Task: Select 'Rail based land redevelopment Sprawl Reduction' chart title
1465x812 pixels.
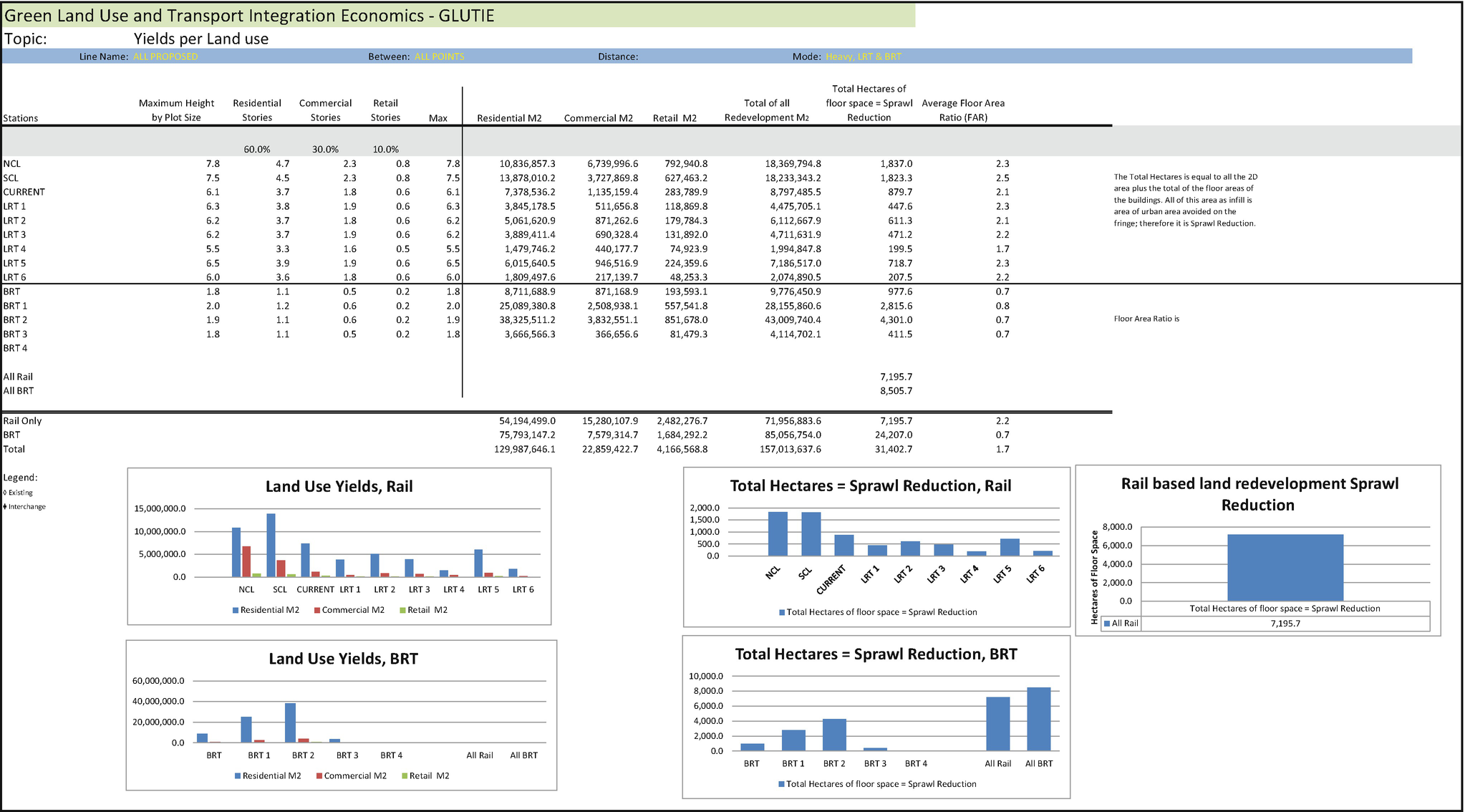Action: pyautogui.click(x=1259, y=494)
